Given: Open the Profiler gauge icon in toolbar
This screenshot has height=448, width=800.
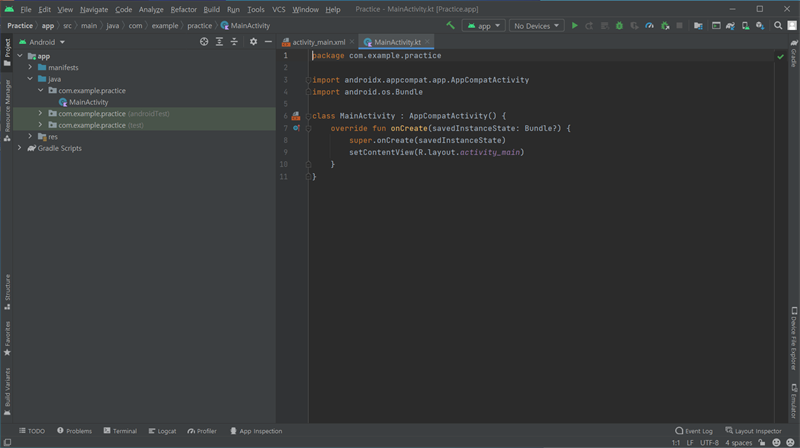Looking at the screenshot, I should (x=650, y=26).
